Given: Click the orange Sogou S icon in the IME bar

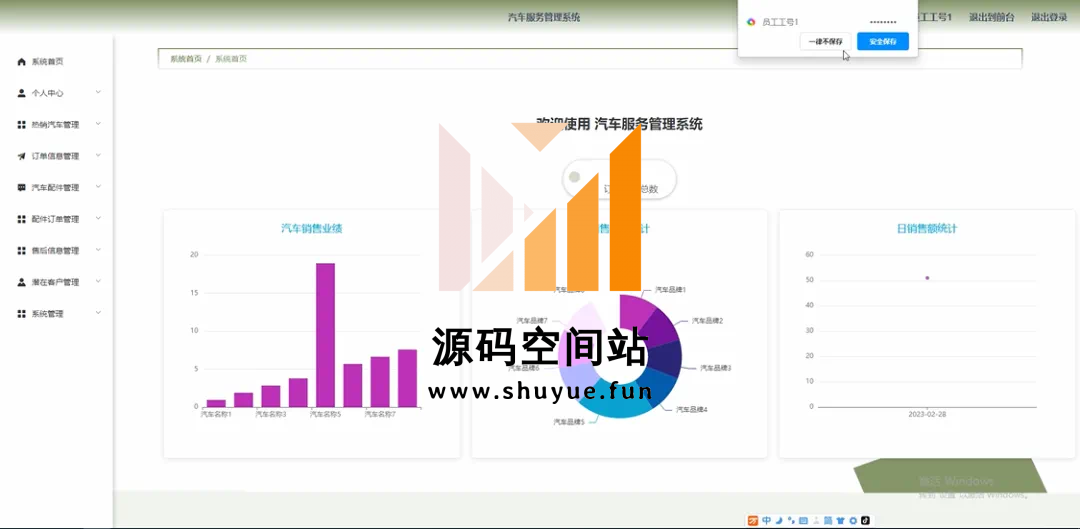Looking at the screenshot, I should [753, 521].
